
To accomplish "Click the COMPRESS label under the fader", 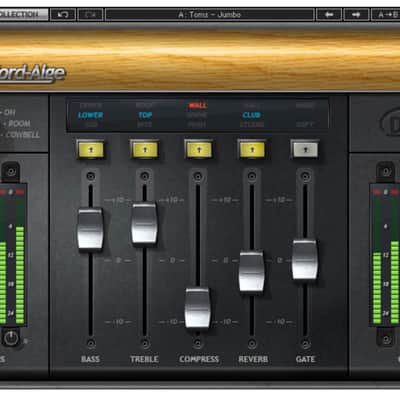I will tap(199, 359).
